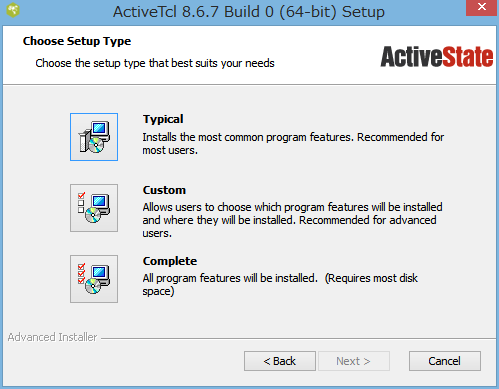Click the ActiveState logo

click(x=437, y=57)
